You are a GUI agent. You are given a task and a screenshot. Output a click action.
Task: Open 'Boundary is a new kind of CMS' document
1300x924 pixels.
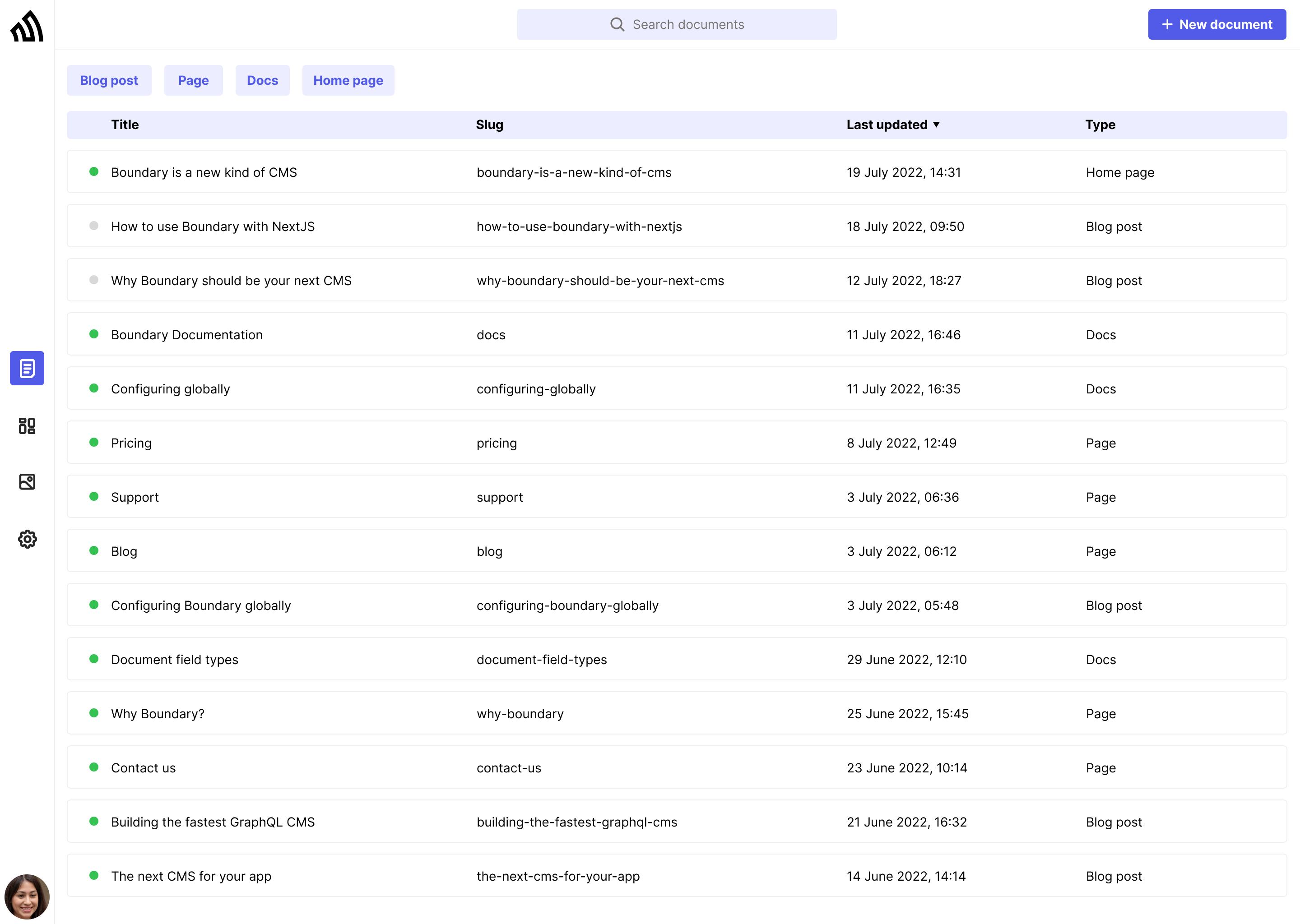coord(204,172)
